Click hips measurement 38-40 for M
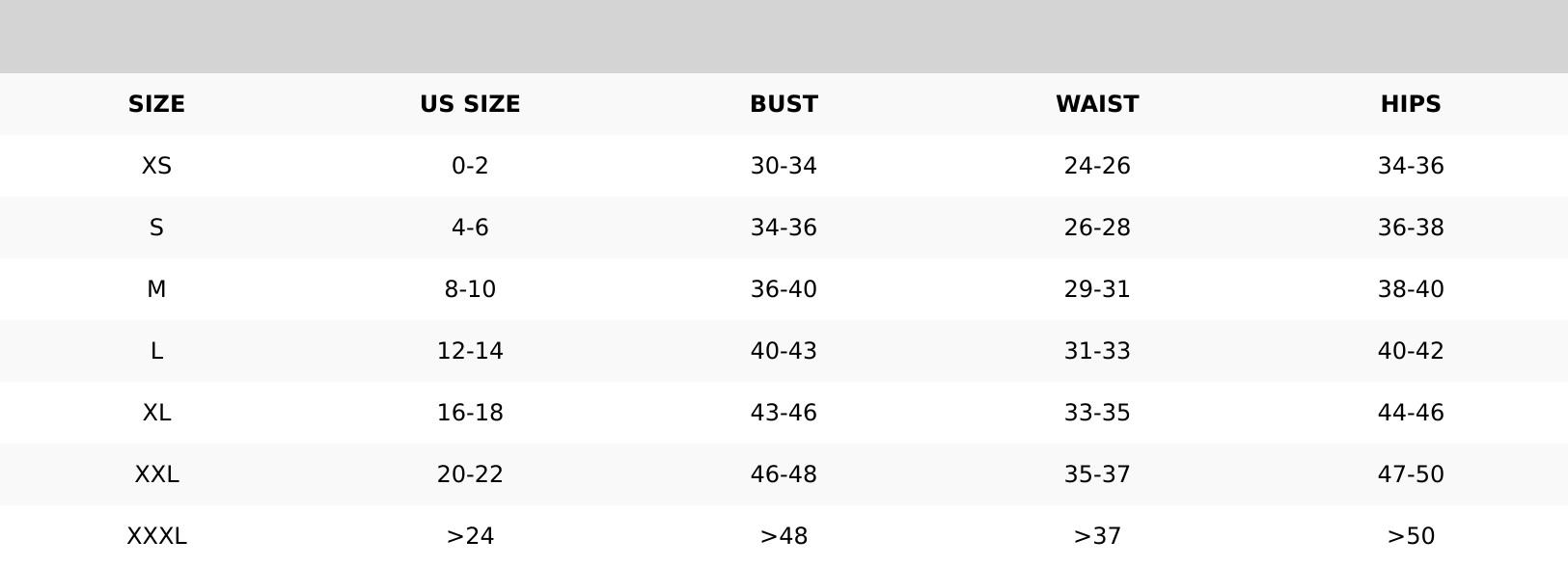 tap(1411, 289)
